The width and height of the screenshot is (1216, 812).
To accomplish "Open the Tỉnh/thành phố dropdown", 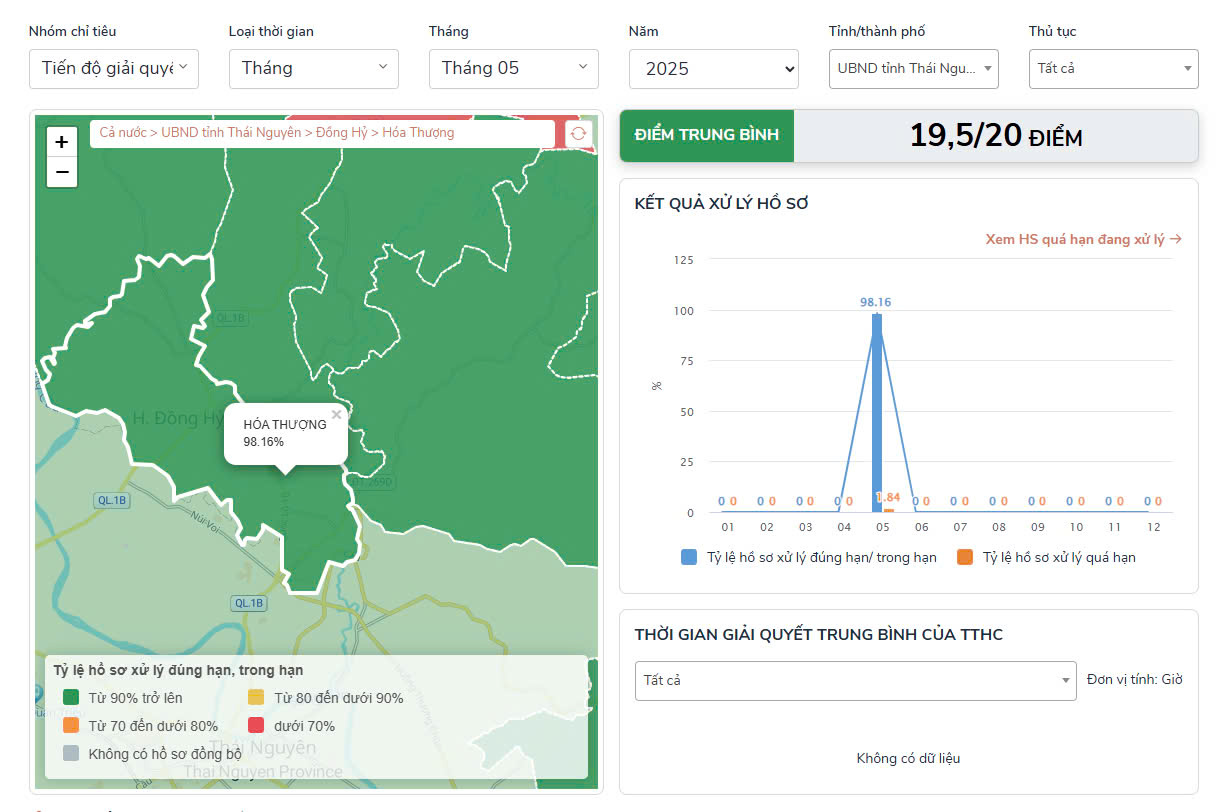I will coord(914,69).
